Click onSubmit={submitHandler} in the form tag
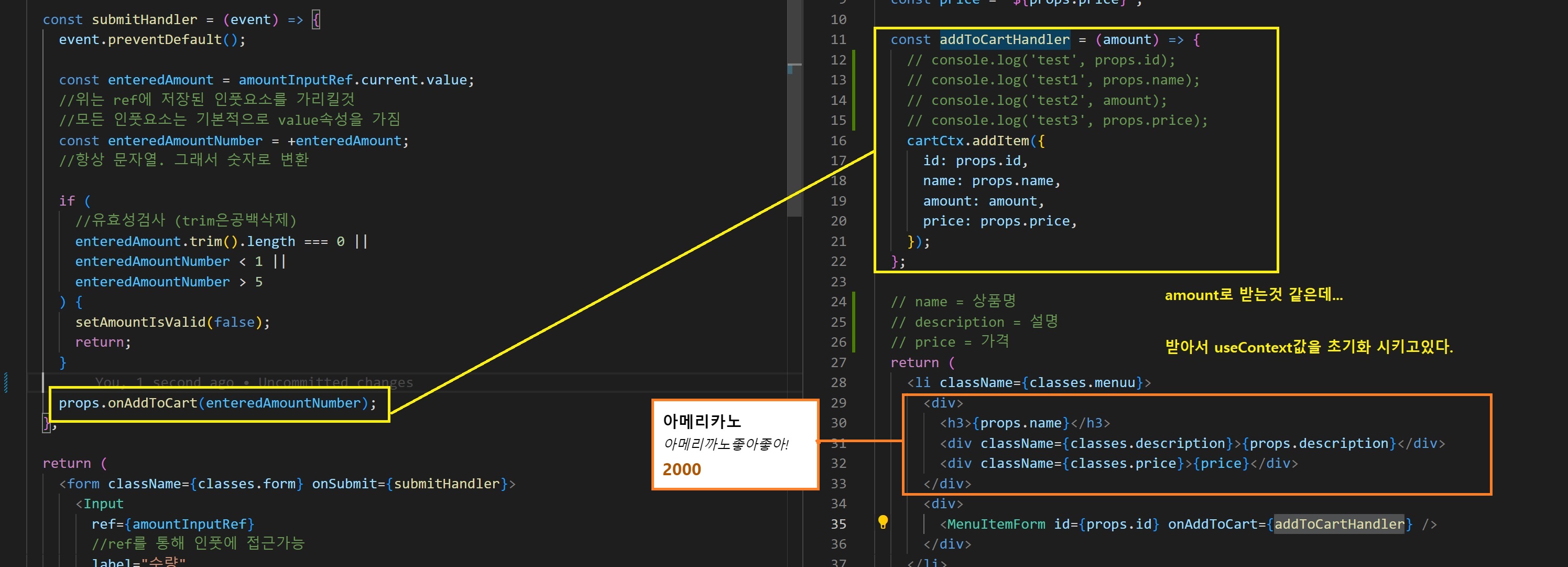This screenshot has height=567, width=1568. click(409, 484)
